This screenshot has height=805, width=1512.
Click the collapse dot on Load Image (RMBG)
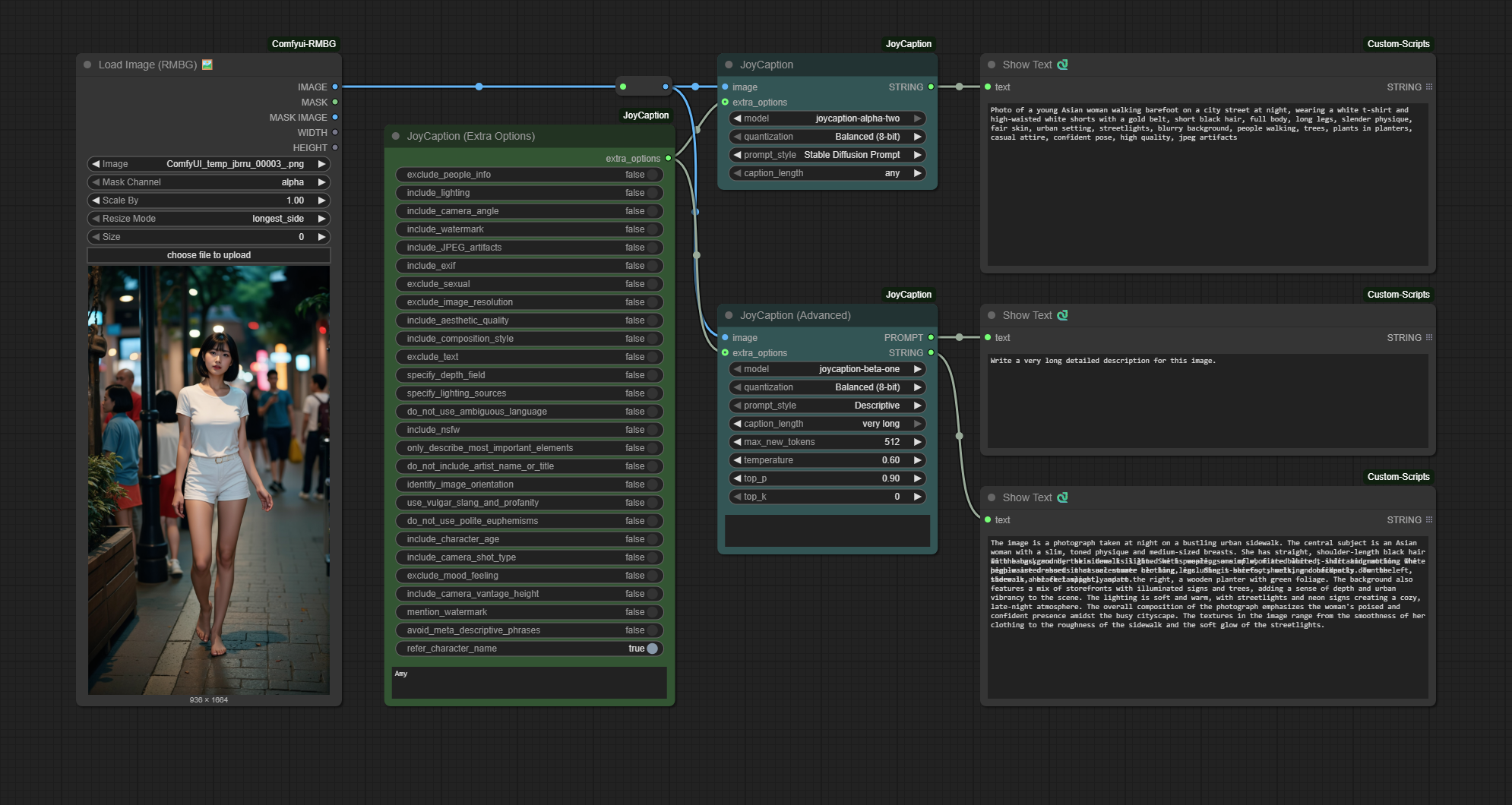[86, 65]
